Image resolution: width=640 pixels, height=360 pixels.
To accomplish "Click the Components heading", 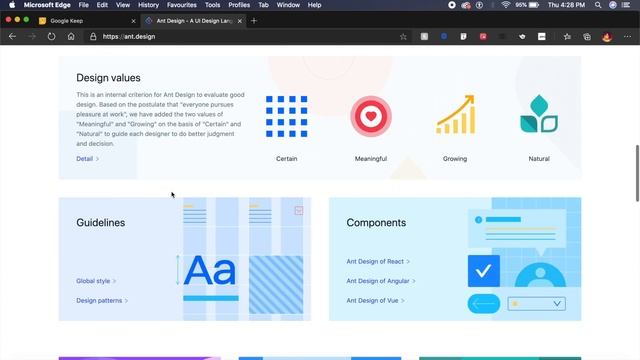I will click(376, 223).
